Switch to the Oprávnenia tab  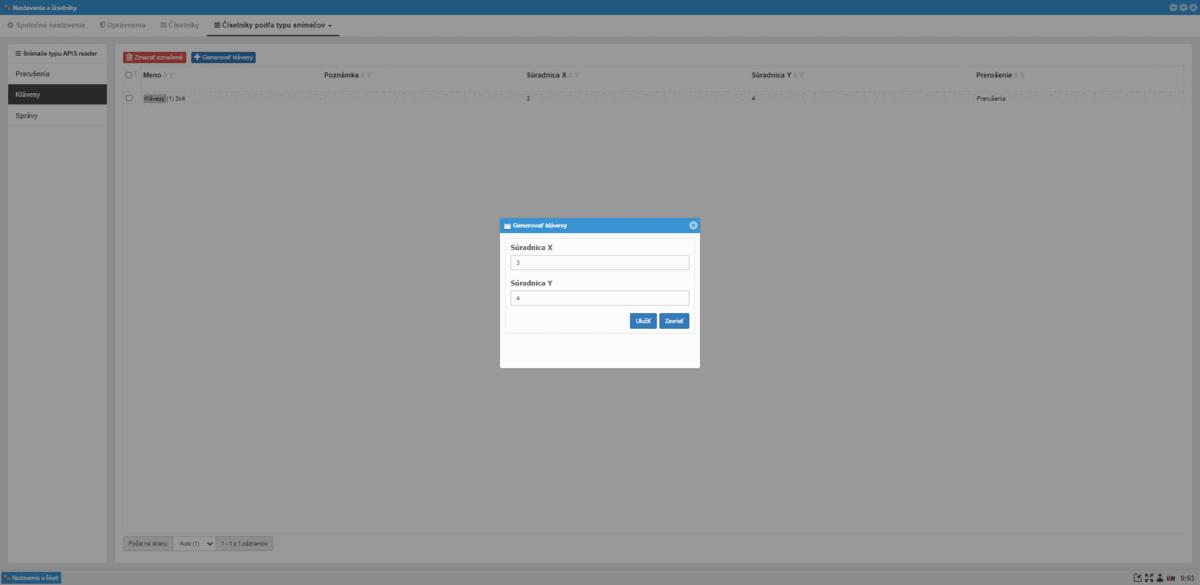coord(123,24)
